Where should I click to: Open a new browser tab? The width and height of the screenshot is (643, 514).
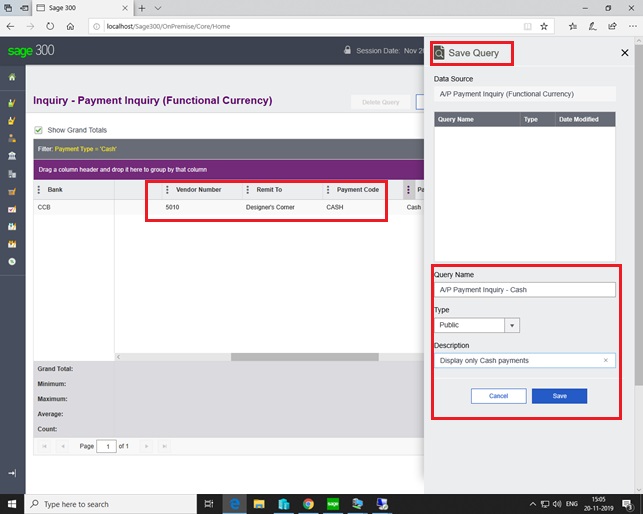coord(142,8)
